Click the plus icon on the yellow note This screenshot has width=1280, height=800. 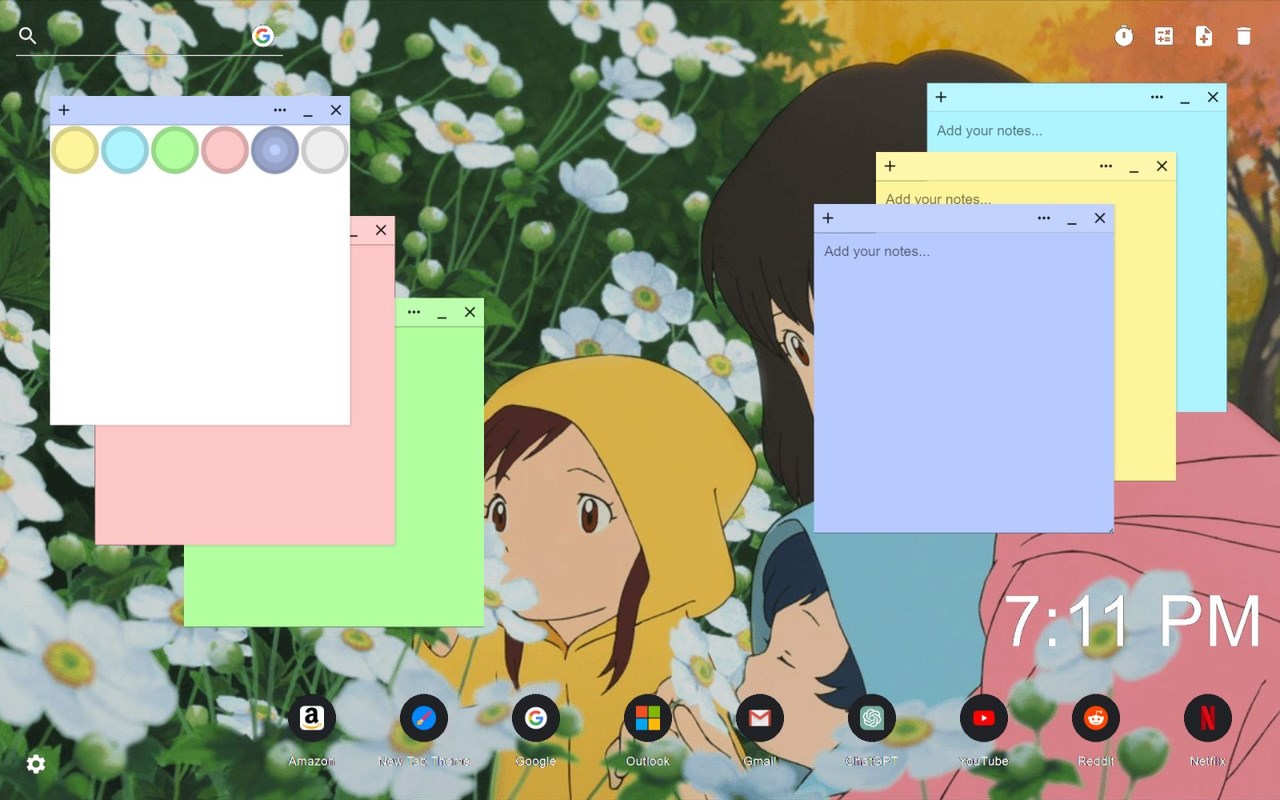(890, 166)
